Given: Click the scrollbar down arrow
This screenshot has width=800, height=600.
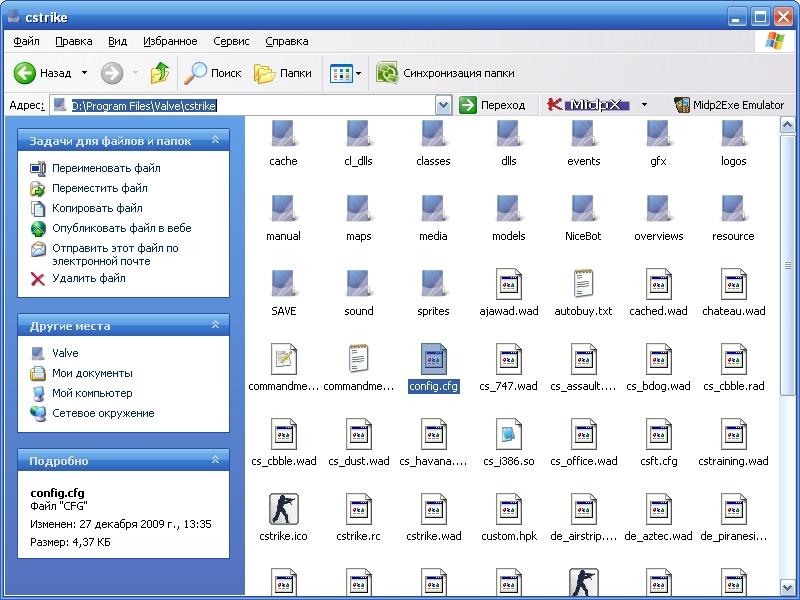Looking at the screenshot, I should point(787,587).
